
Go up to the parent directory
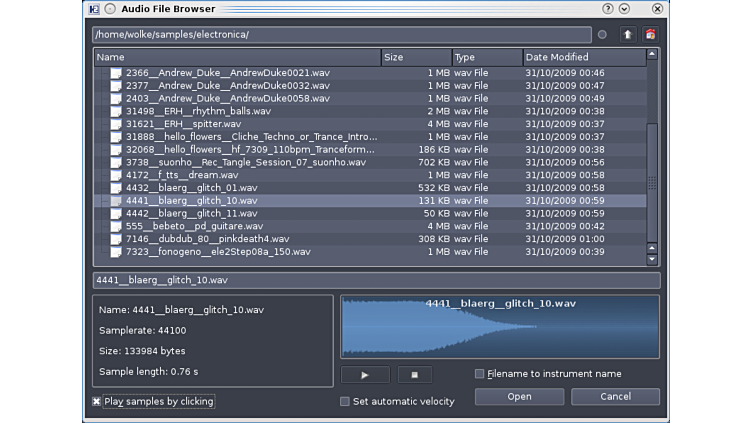point(627,34)
